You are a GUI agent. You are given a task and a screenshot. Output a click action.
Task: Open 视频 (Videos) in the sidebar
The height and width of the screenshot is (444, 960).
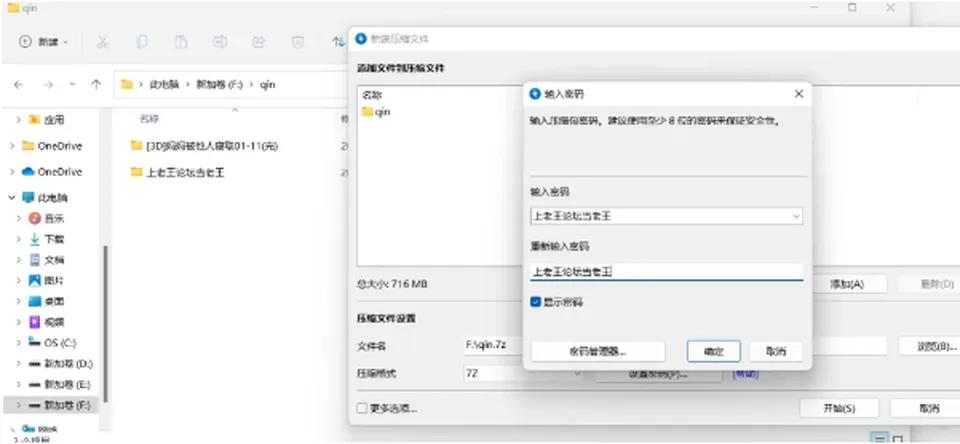click(x=54, y=322)
